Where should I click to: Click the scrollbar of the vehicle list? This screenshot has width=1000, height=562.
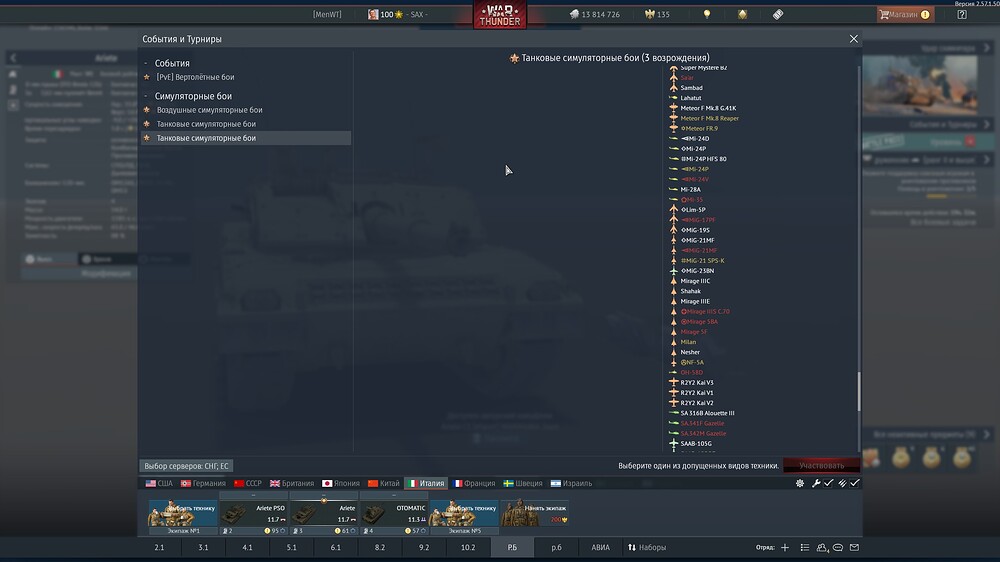(858, 392)
